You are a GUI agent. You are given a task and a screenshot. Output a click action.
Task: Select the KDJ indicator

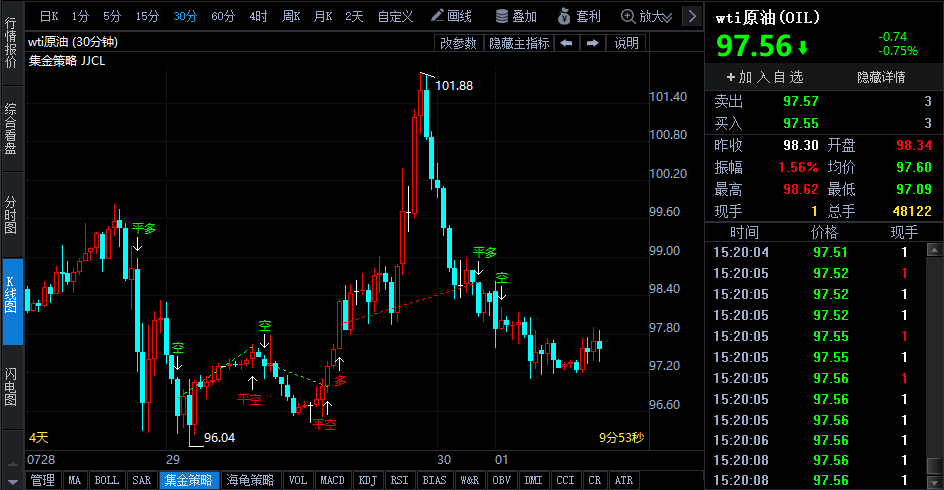coord(367,480)
